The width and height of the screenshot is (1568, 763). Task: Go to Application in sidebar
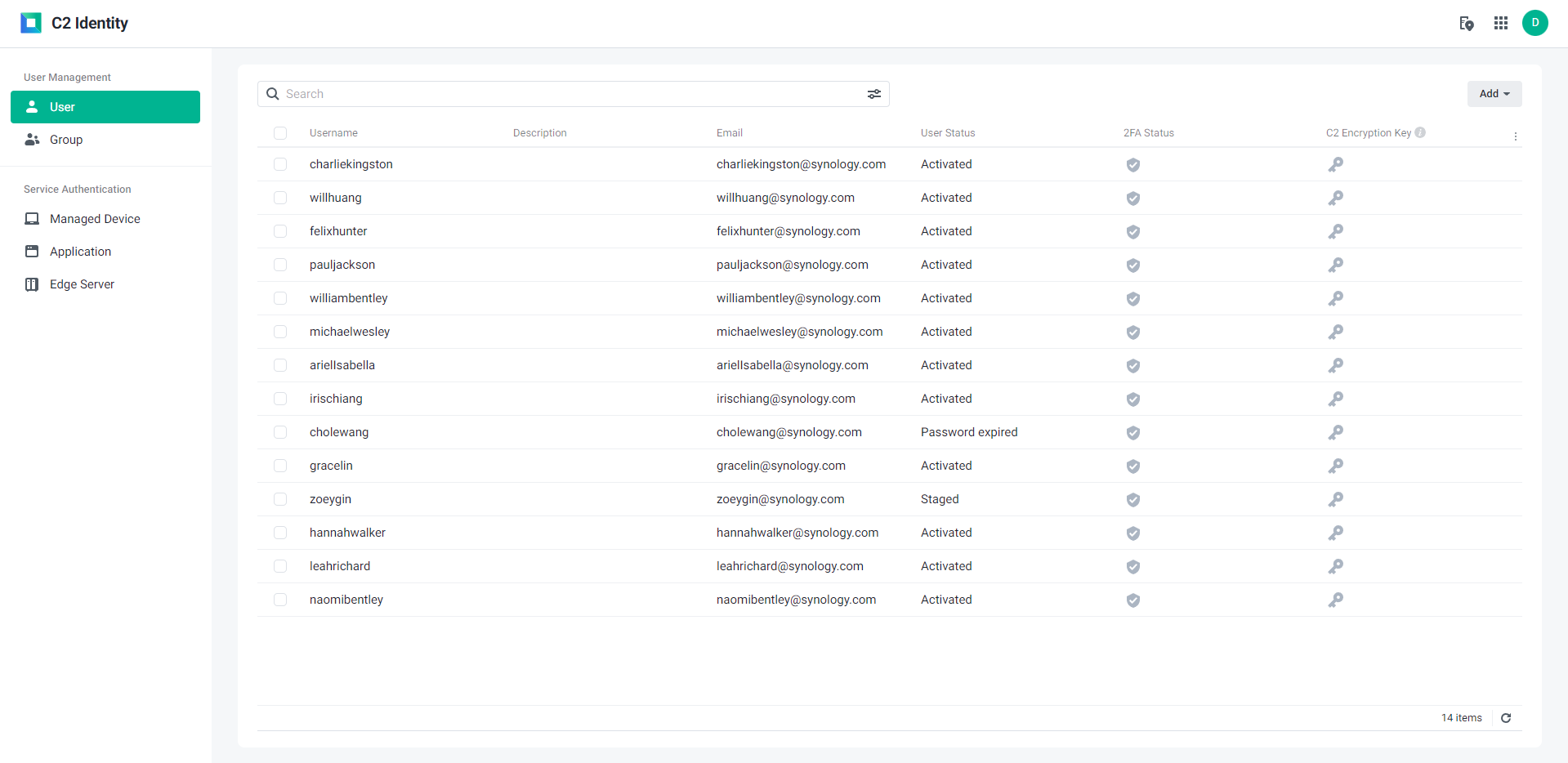[x=105, y=252]
